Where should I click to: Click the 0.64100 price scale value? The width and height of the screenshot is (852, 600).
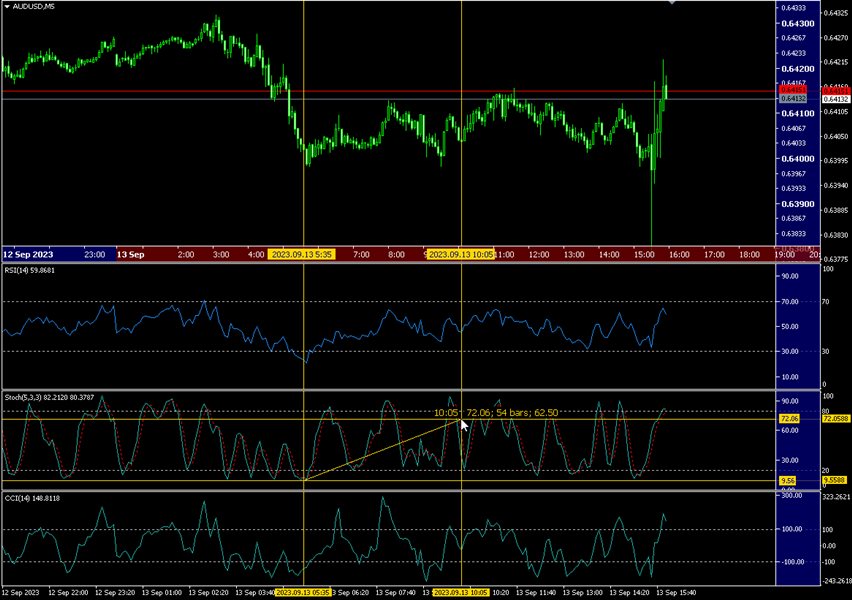click(798, 114)
